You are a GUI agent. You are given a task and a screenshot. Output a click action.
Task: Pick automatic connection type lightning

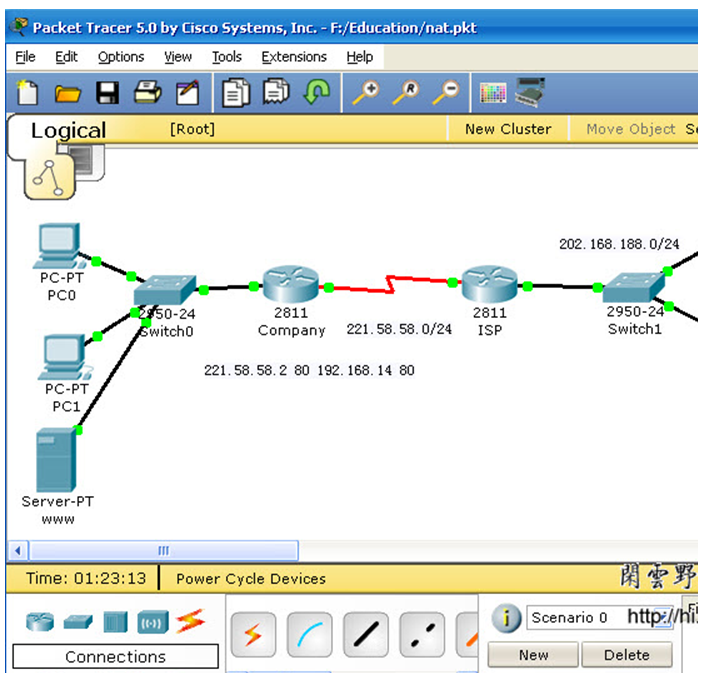pyautogui.click(x=253, y=635)
